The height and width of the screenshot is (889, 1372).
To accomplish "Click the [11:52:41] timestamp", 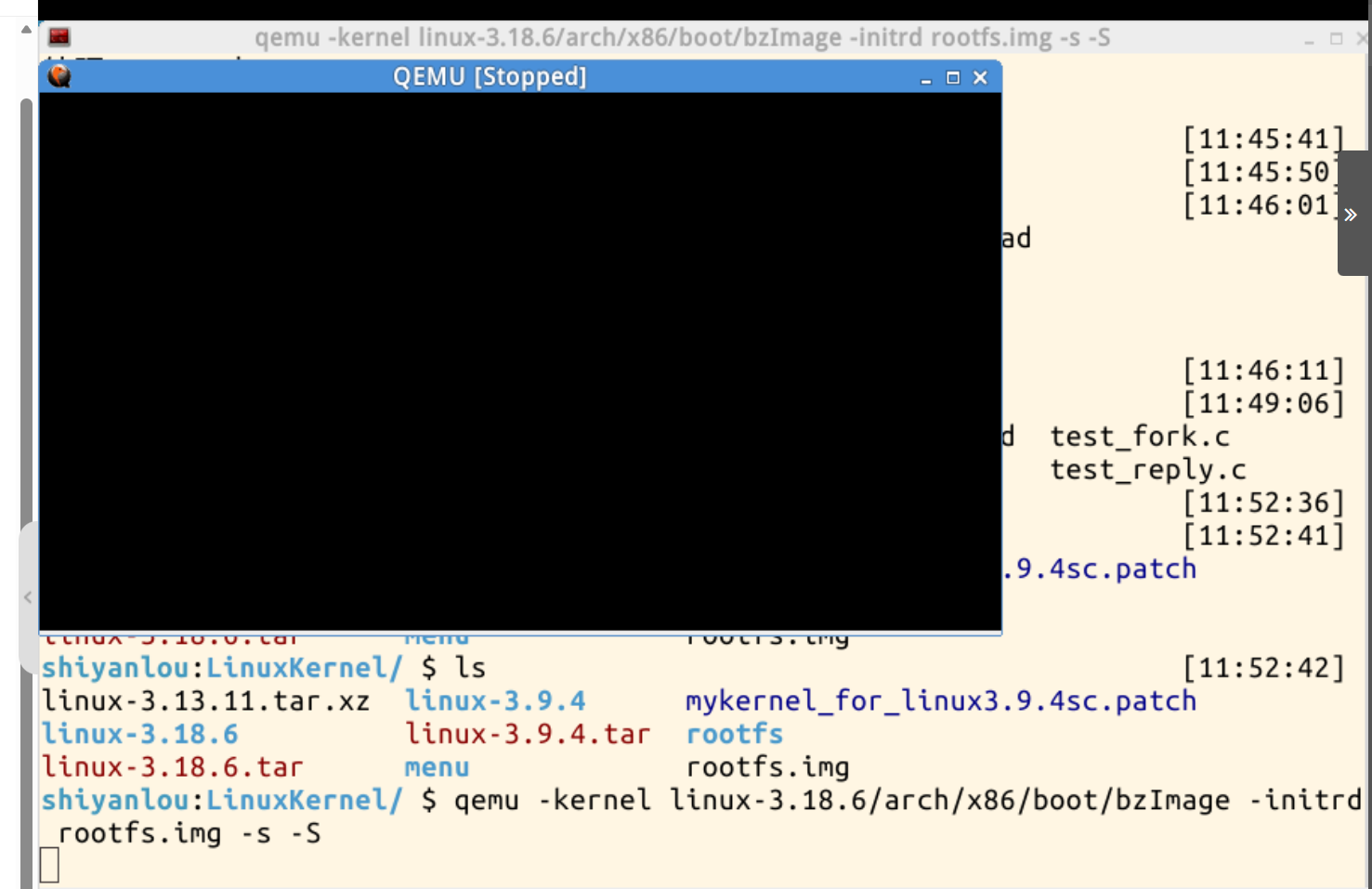I will click(1264, 536).
